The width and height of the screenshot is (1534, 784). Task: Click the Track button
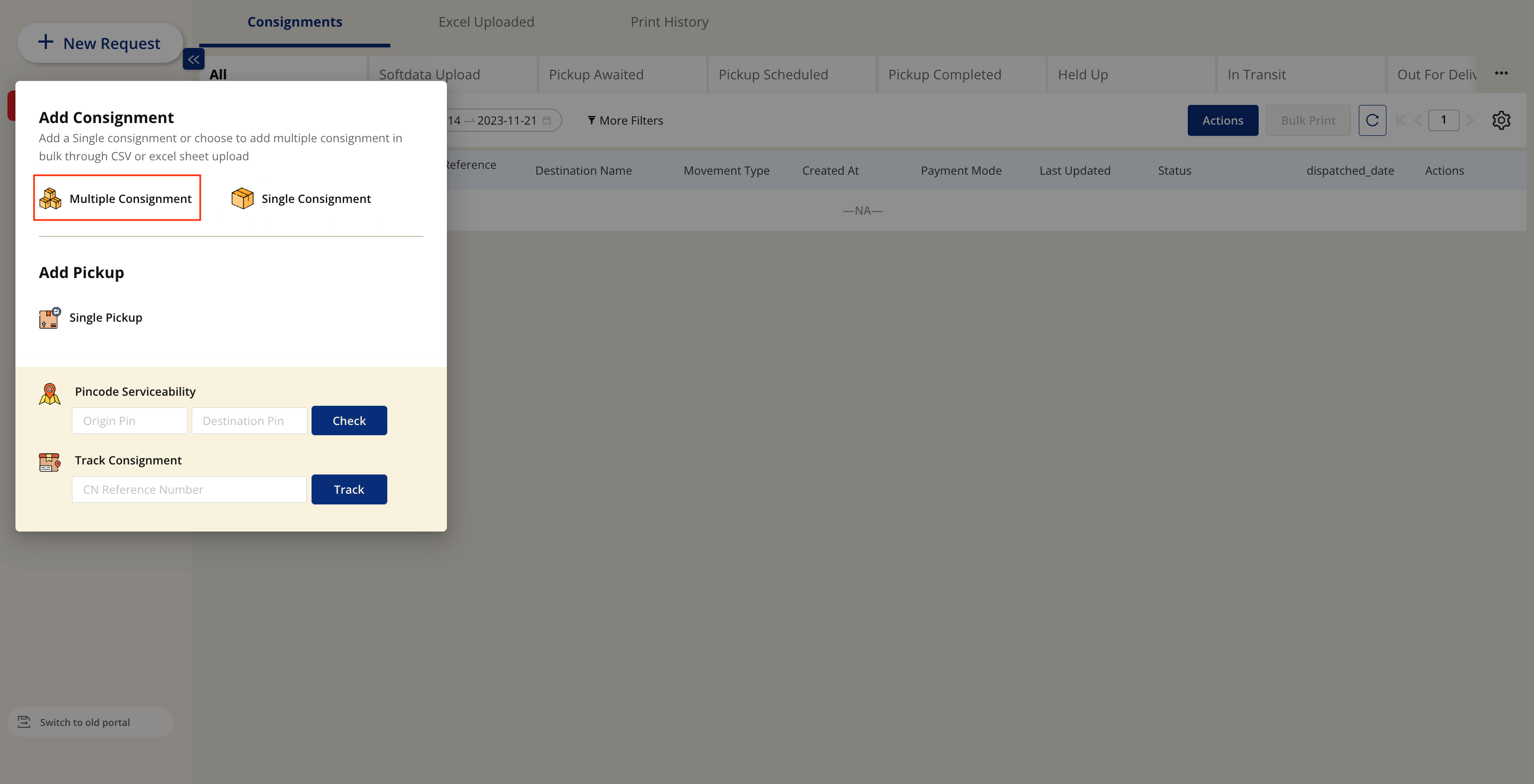coord(349,489)
